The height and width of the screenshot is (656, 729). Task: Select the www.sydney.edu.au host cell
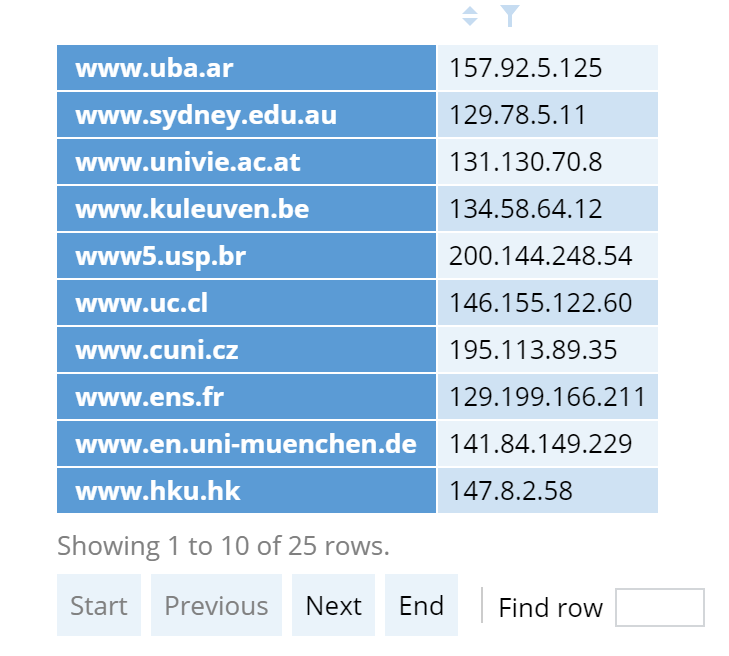246,115
